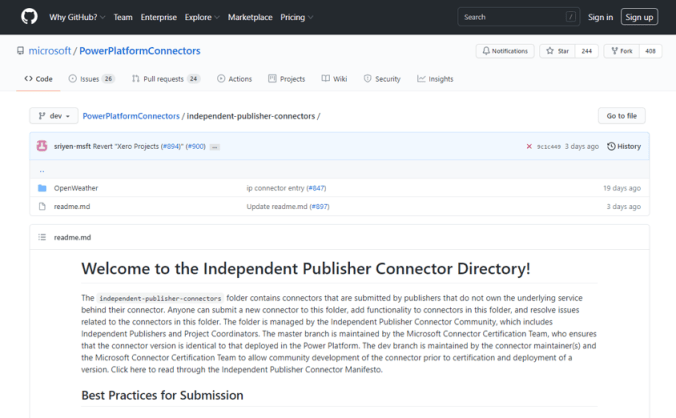Star the repository
The width and height of the screenshot is (676, 418).
pyautogui.click(x=557, y=51)
